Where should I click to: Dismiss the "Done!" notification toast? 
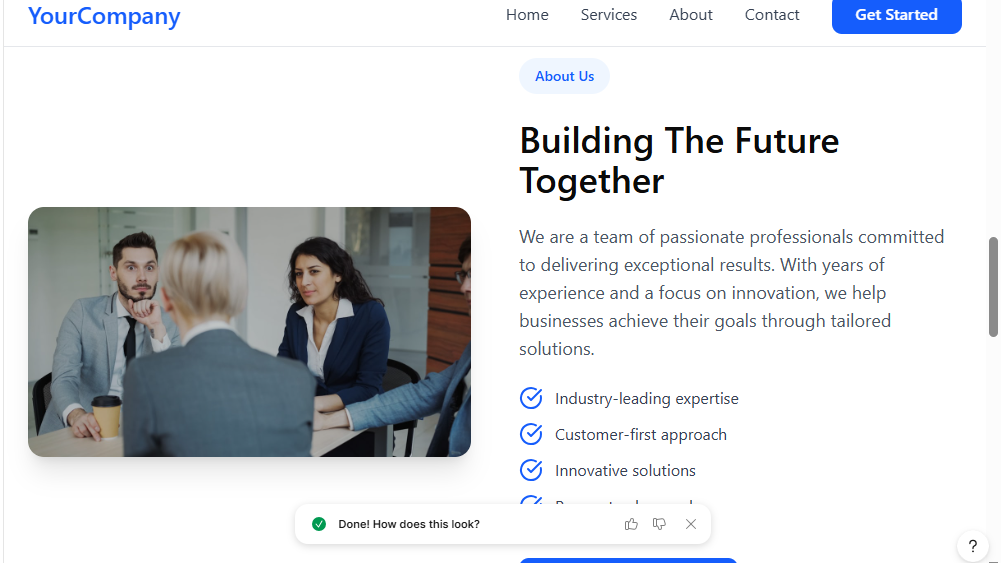[691, 524]
